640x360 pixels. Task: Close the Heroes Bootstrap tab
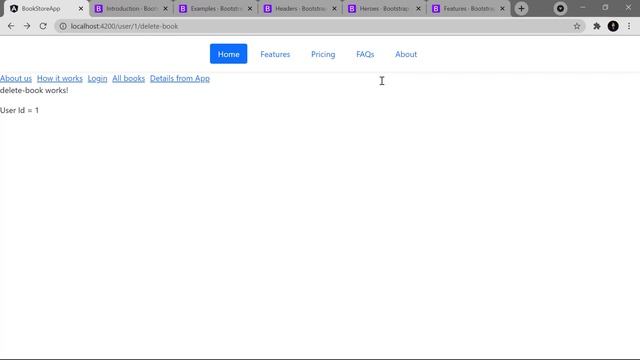418,9
